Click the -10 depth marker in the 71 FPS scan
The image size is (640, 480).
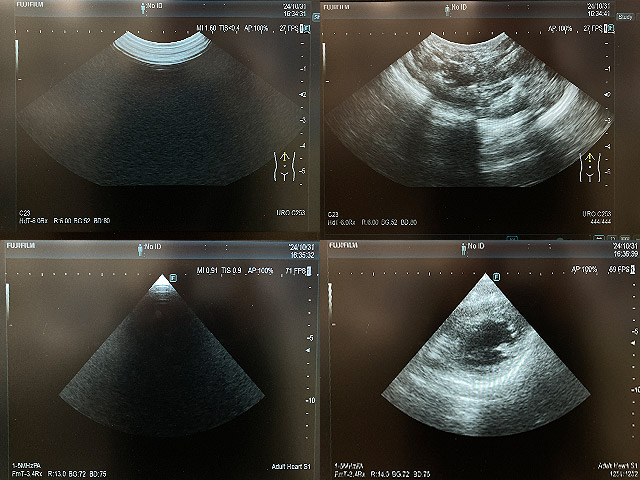310,400
